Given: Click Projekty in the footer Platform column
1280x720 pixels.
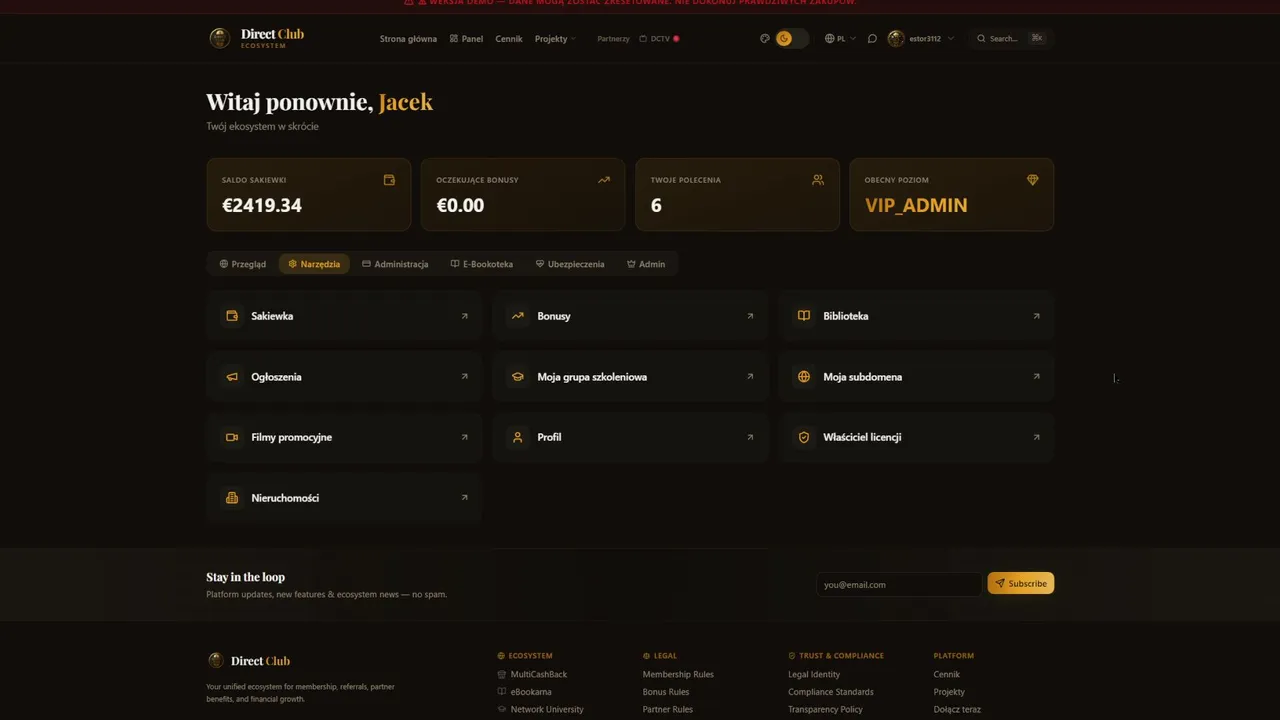Looking at the screenshot, I should (949, 692).
